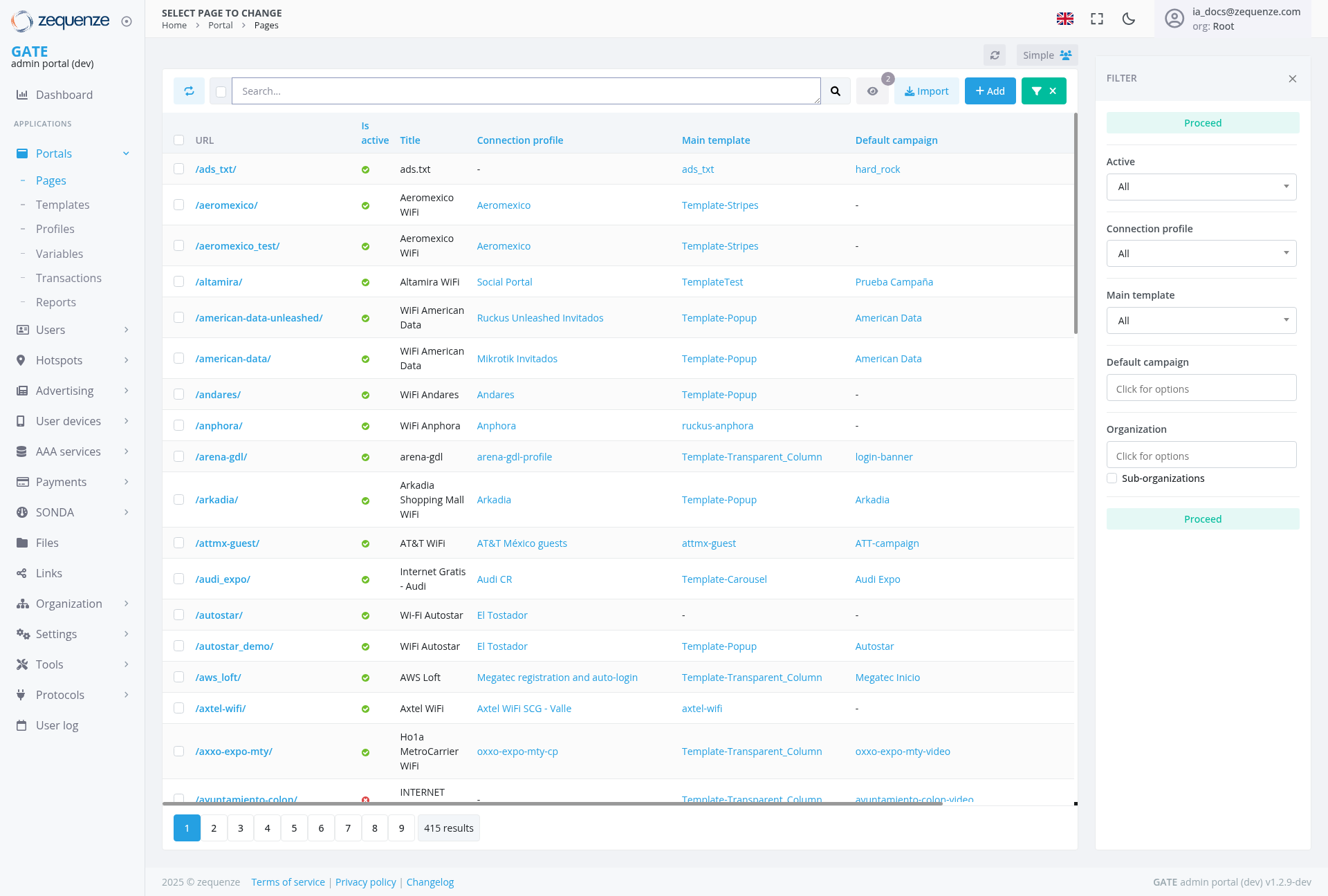Click the Simple view mode button
The width and height of the screenshot is (1328, 896).
click(1046, 55)
